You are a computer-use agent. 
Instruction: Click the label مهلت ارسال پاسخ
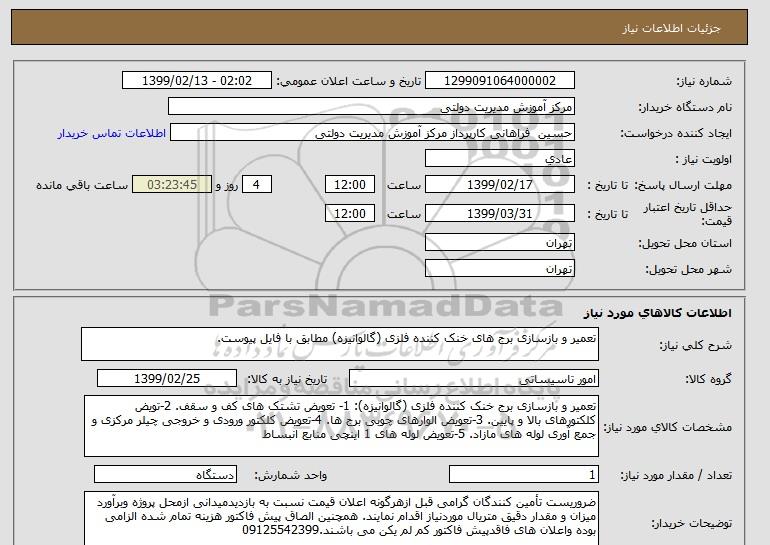683,185
